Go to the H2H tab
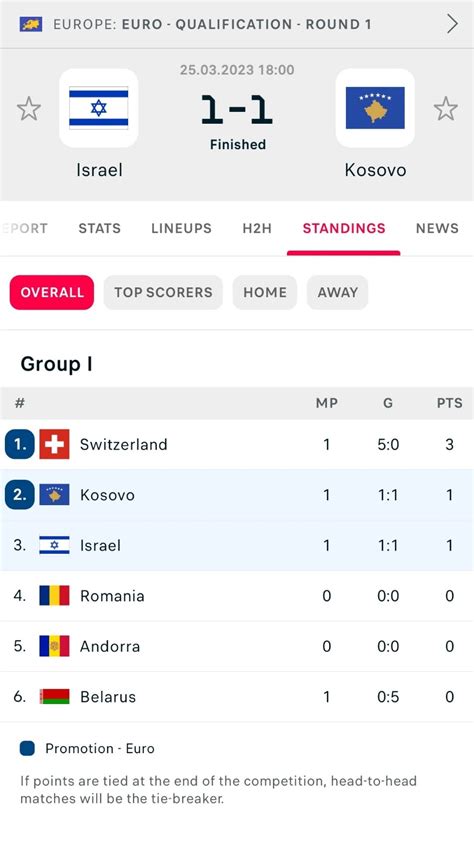 257,228
